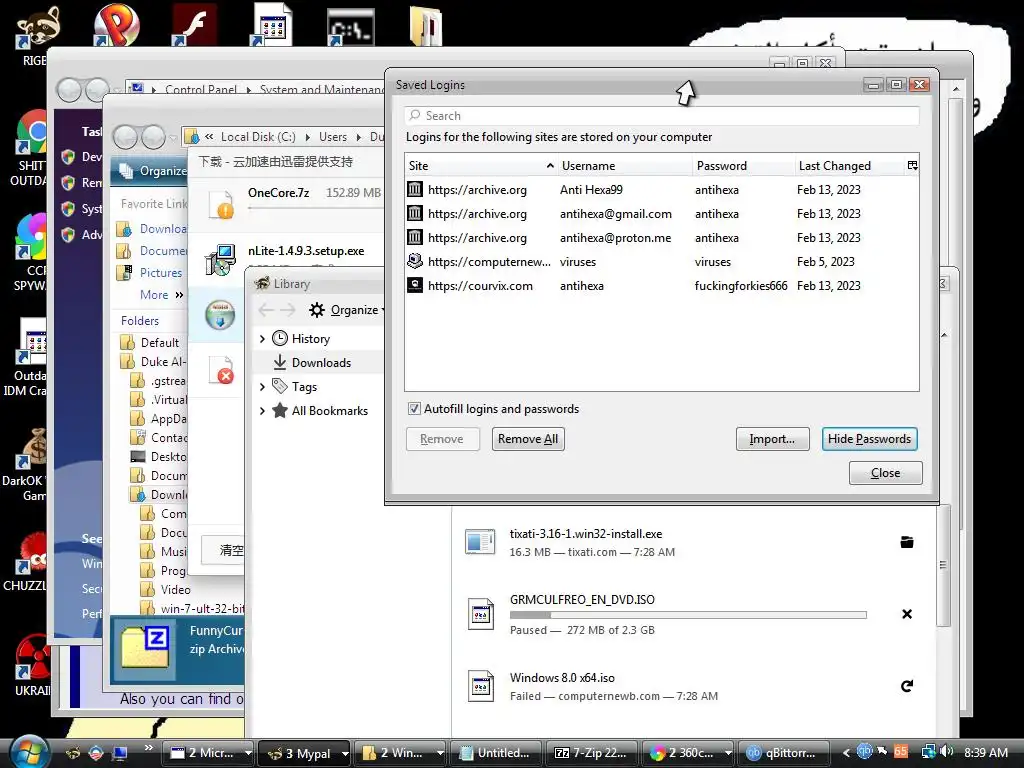Select the courvix.com login row
Image resolution: width=1024 pixels, height=768 pixels.
pos(662,286)
